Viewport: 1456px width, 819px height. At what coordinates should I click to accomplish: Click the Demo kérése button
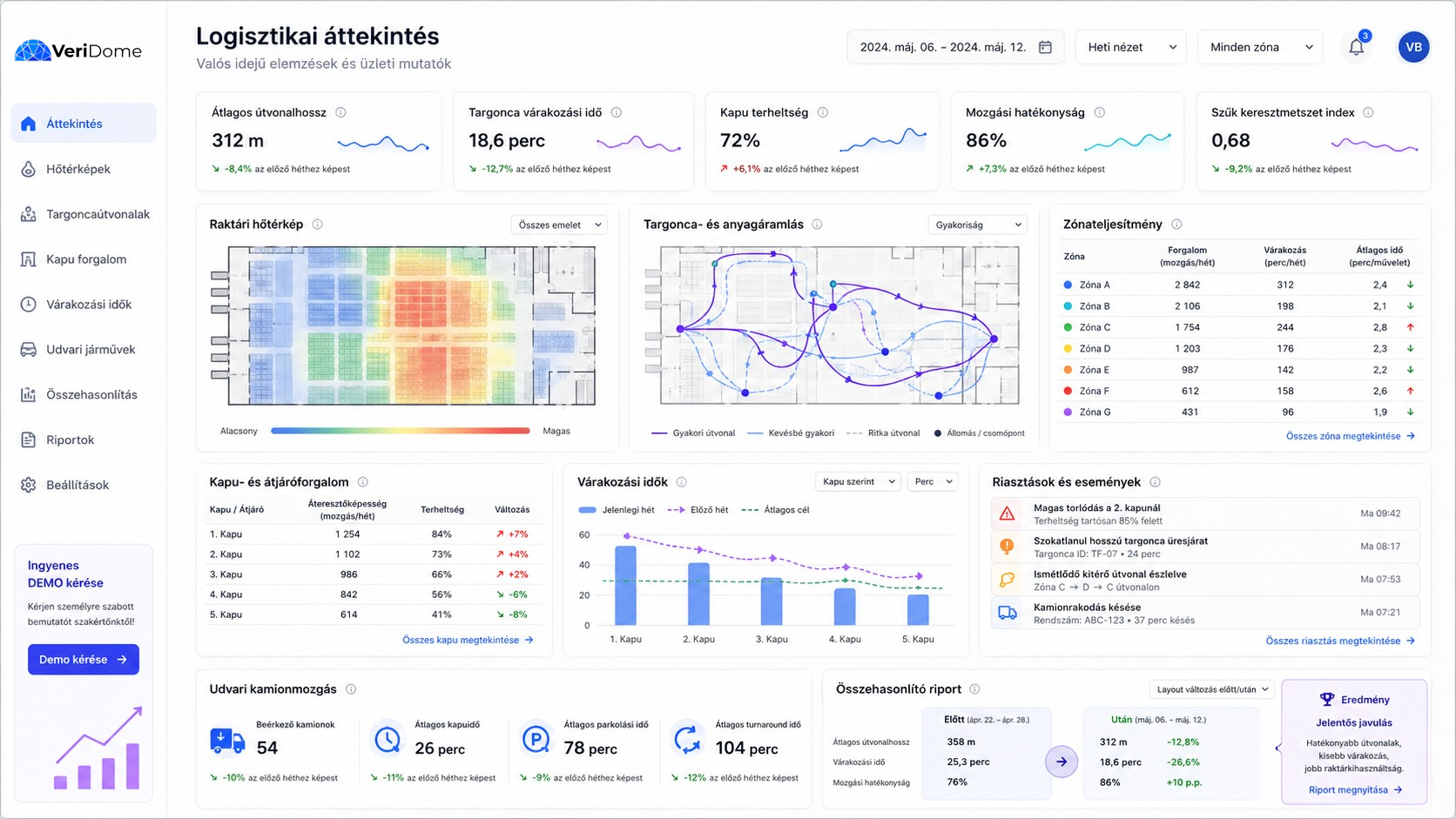tap(84, 660)
